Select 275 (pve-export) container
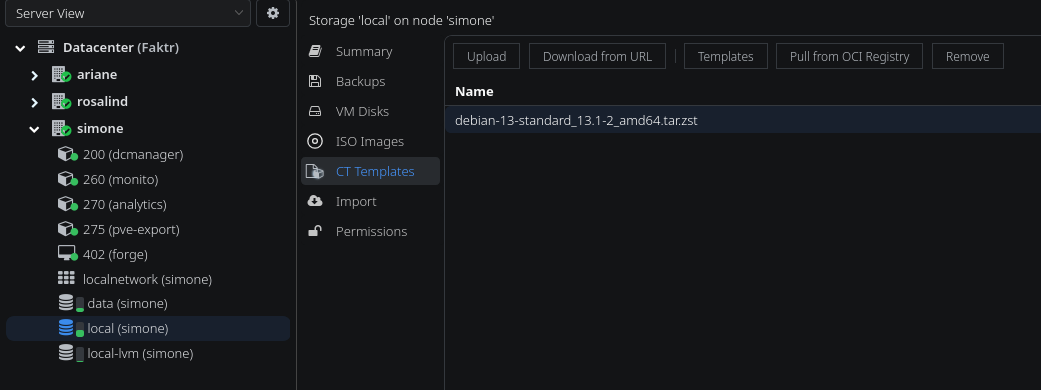The width and height of the screenshot is (1041, 390). point(131,229)
